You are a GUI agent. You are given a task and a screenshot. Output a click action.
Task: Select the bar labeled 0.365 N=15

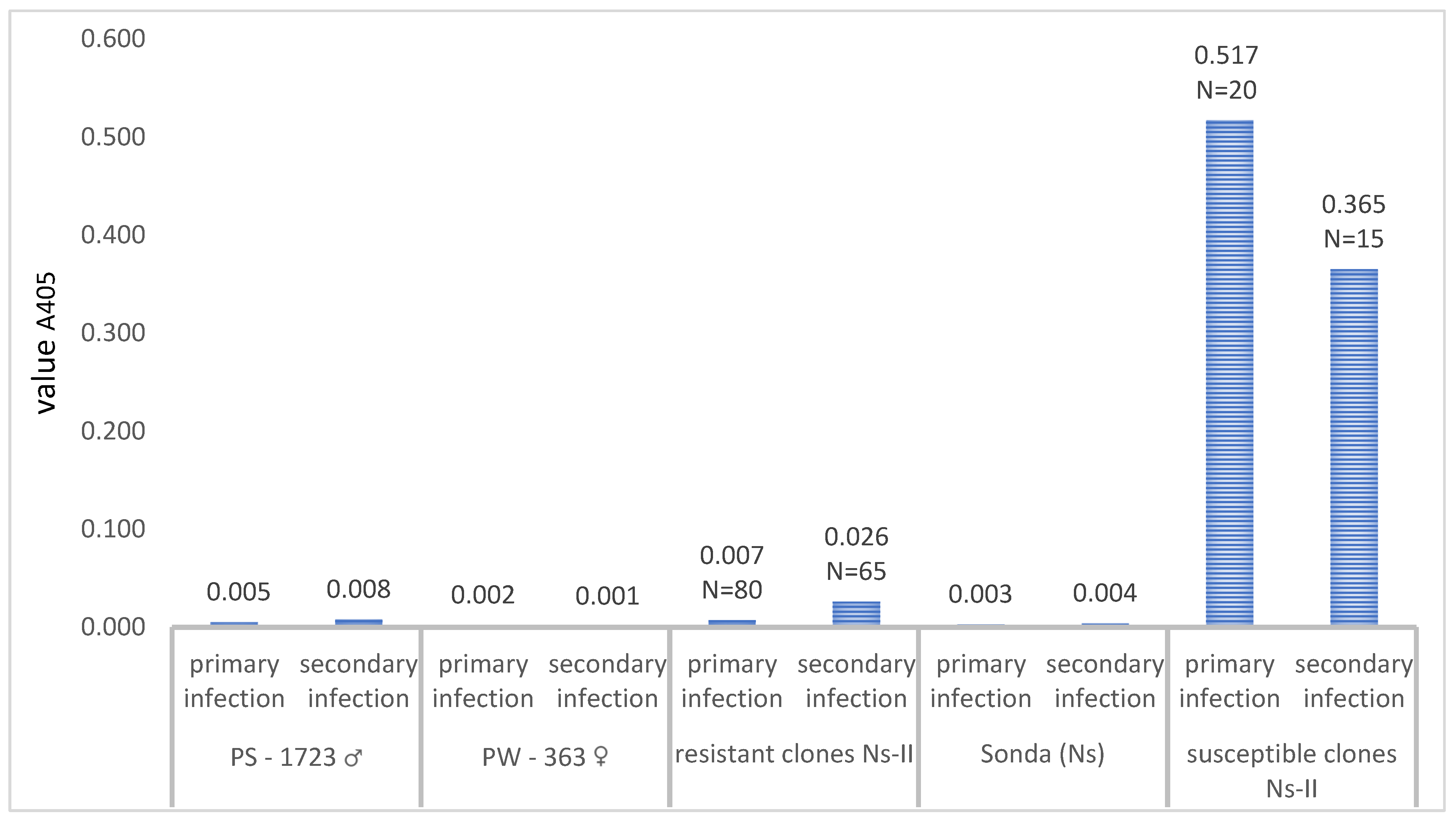point(1354,447)
